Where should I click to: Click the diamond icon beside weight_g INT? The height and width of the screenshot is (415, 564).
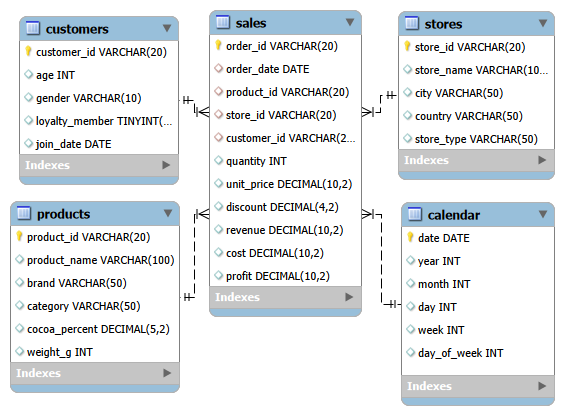pyautogui.click(x=20, y=351)
